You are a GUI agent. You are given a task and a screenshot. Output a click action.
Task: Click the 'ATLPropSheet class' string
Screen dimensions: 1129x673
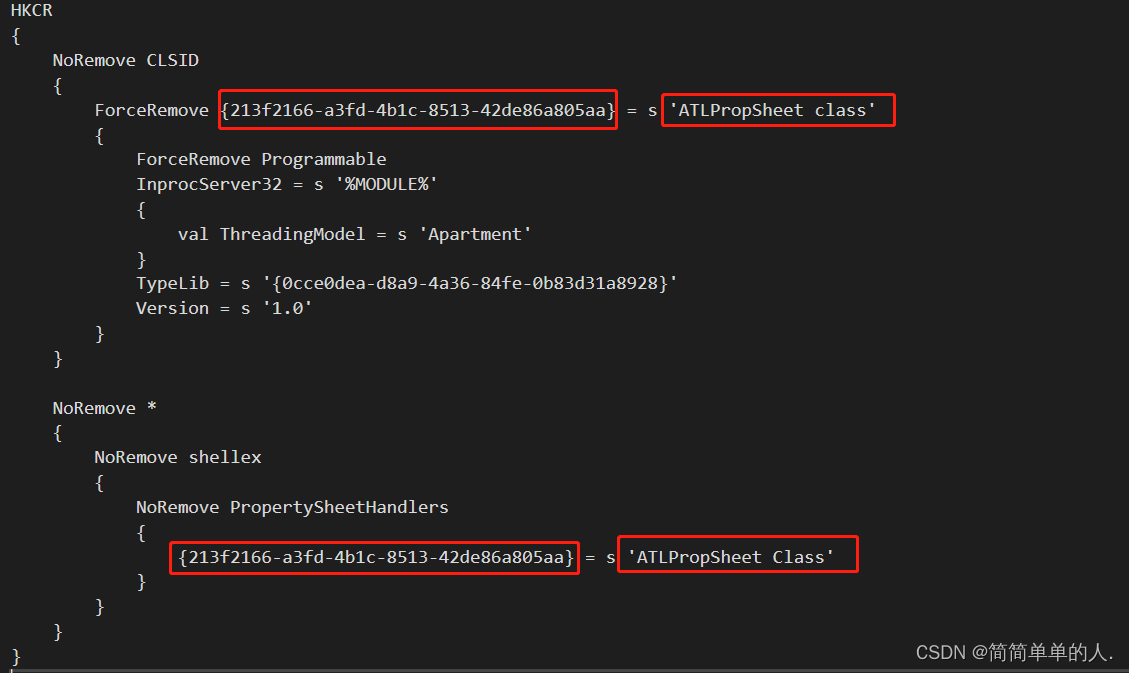(x=773, y=110)
